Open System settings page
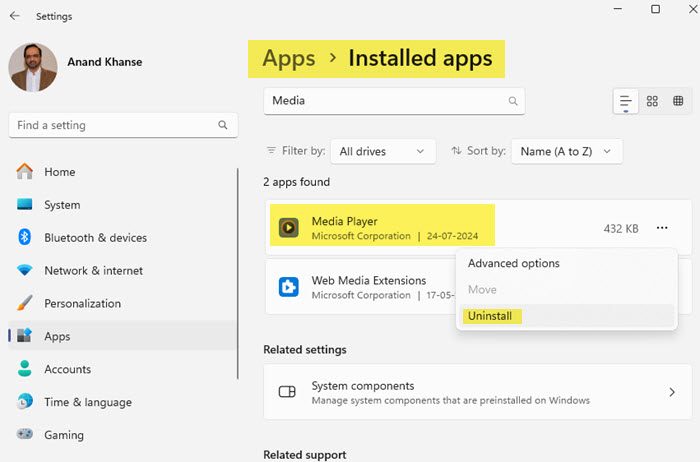700x462 pixels. coord(123,205)
